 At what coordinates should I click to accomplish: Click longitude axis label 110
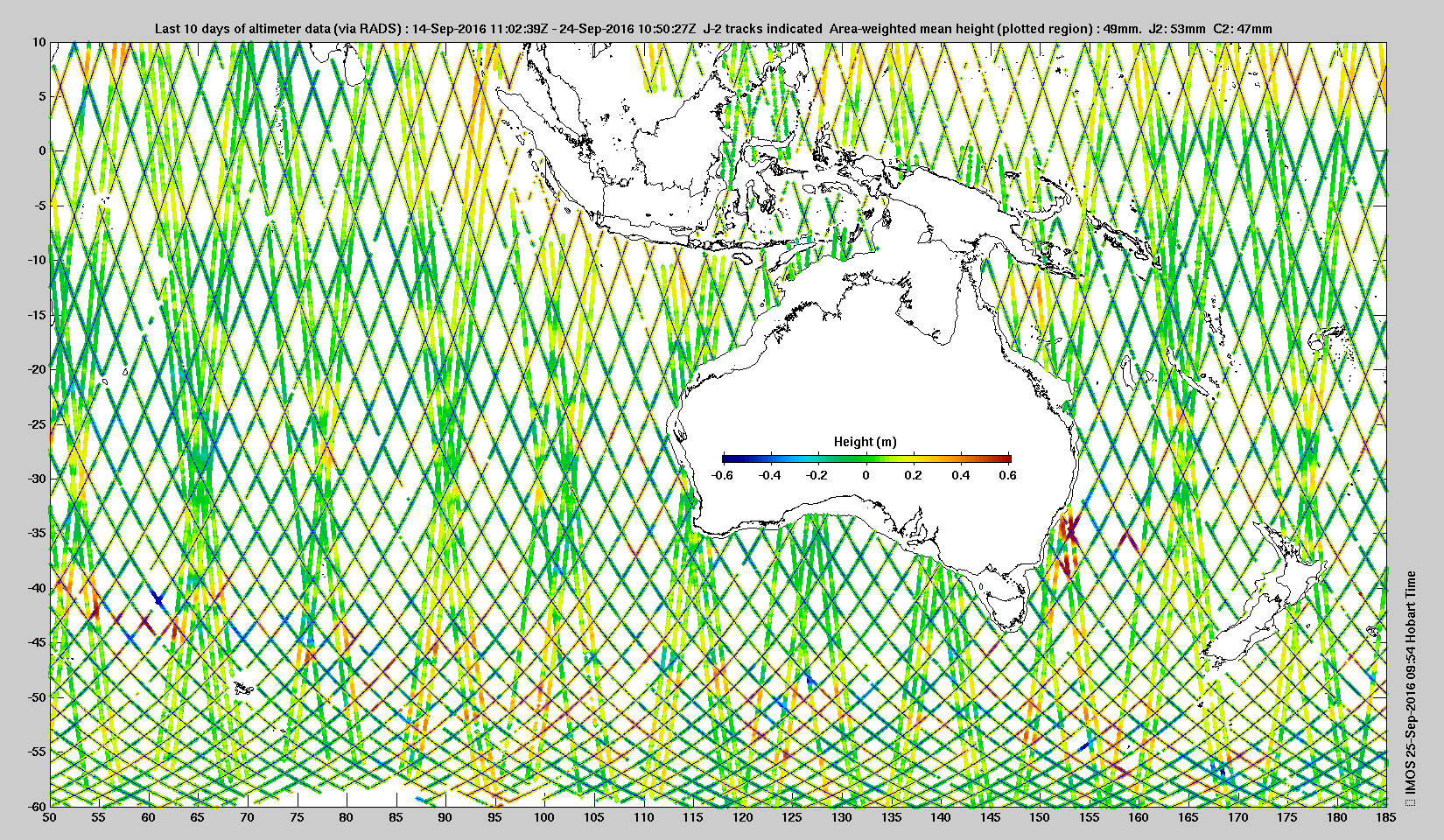tap(644, 818)
